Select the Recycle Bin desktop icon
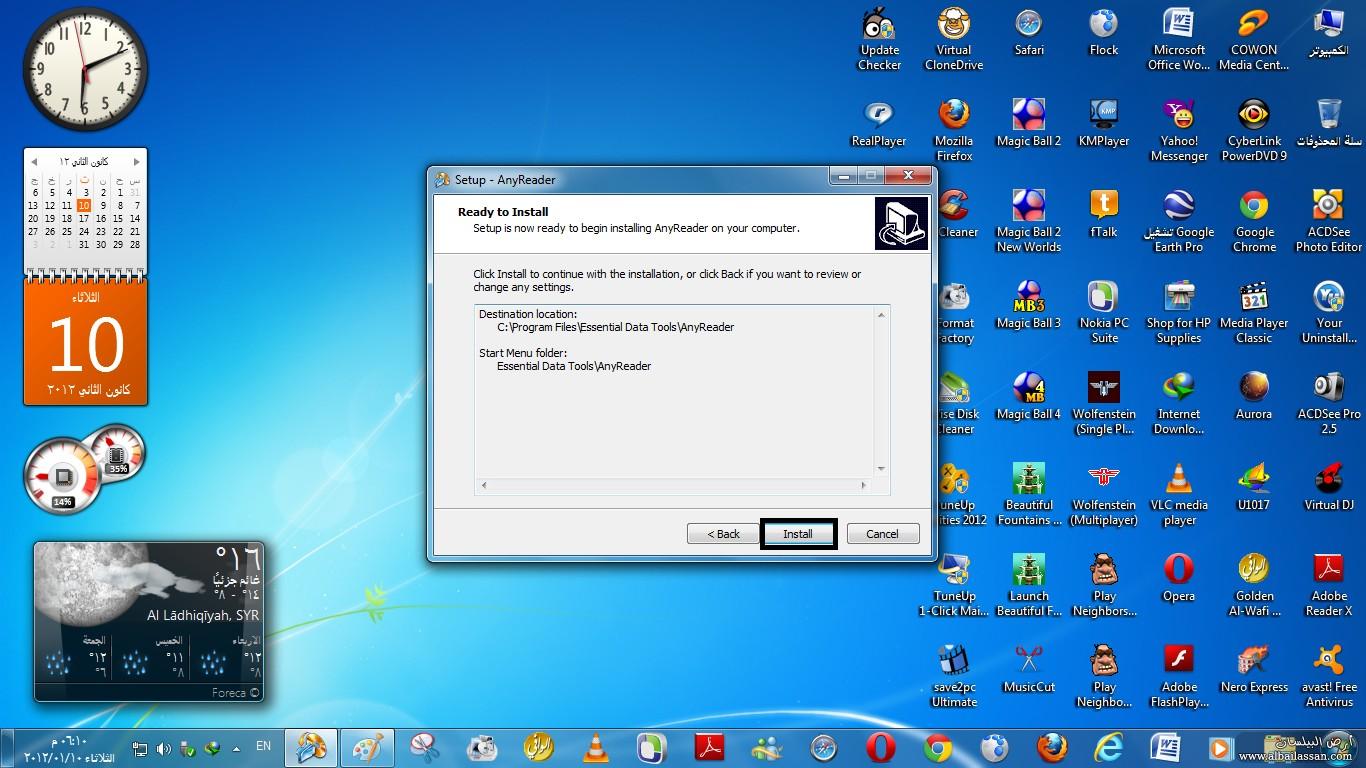 click(x=1329, y=124)
